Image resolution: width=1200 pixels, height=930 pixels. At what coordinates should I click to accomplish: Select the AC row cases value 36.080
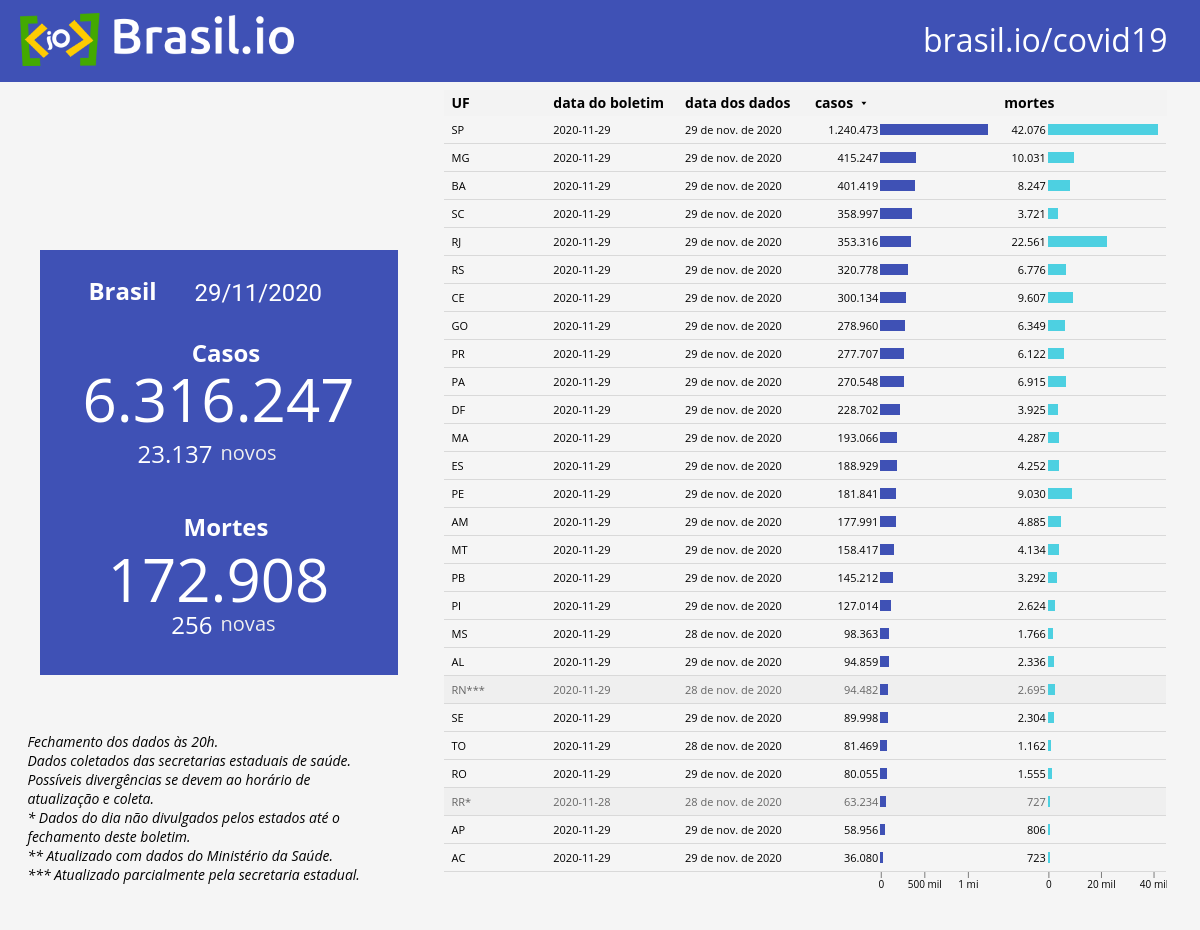(861, 858)
